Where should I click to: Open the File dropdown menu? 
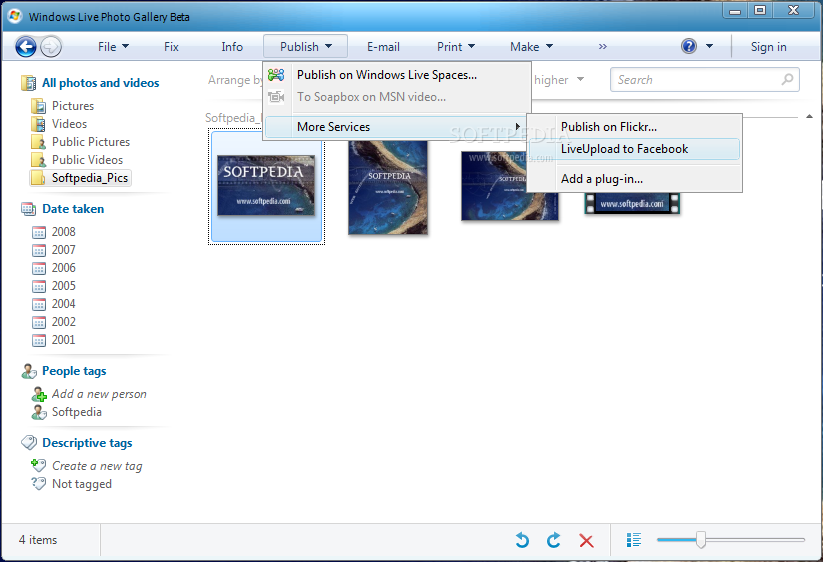click(x=113, y=47)
